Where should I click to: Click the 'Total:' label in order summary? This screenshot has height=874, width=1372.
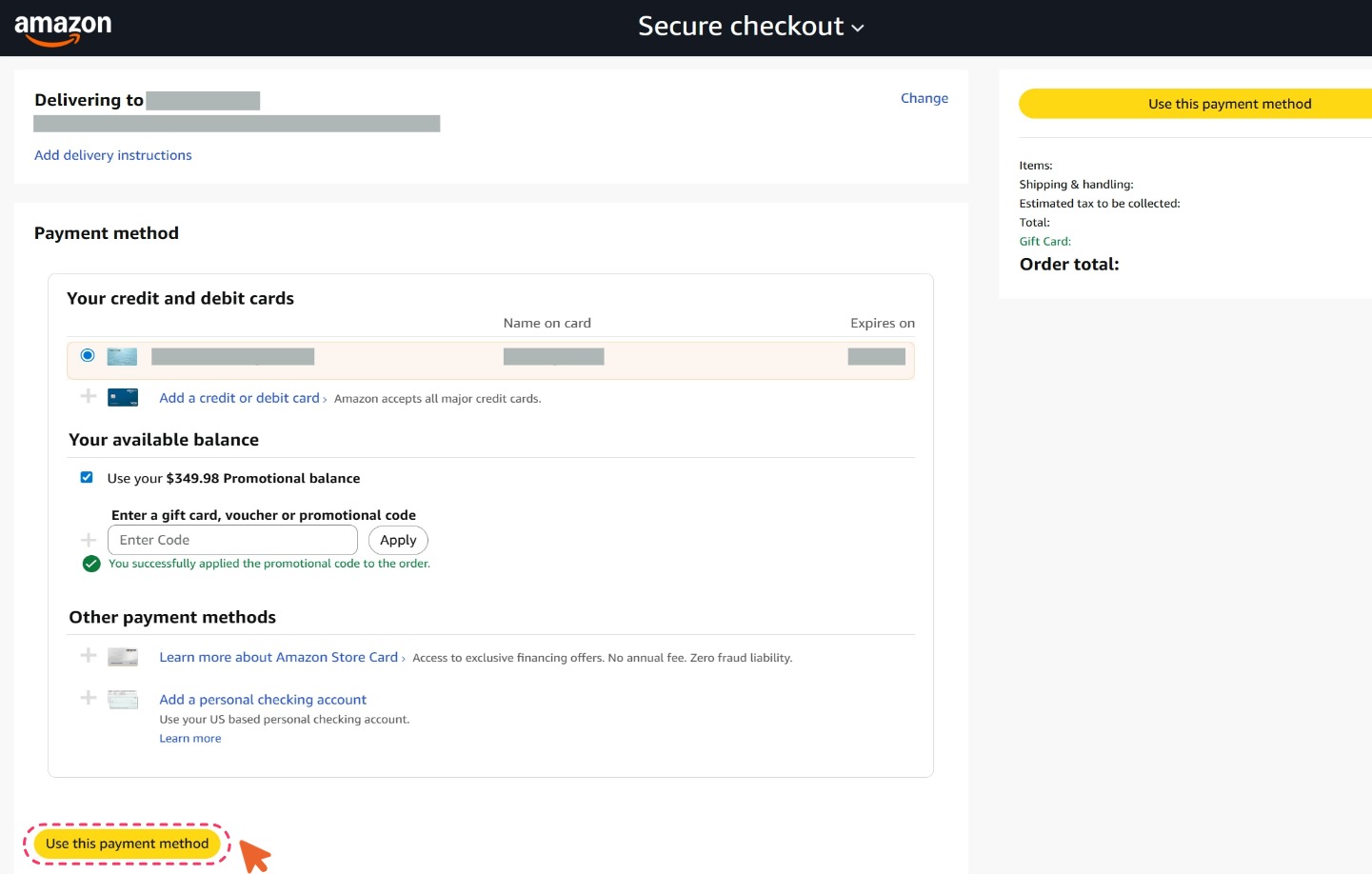coord(1034,223)
